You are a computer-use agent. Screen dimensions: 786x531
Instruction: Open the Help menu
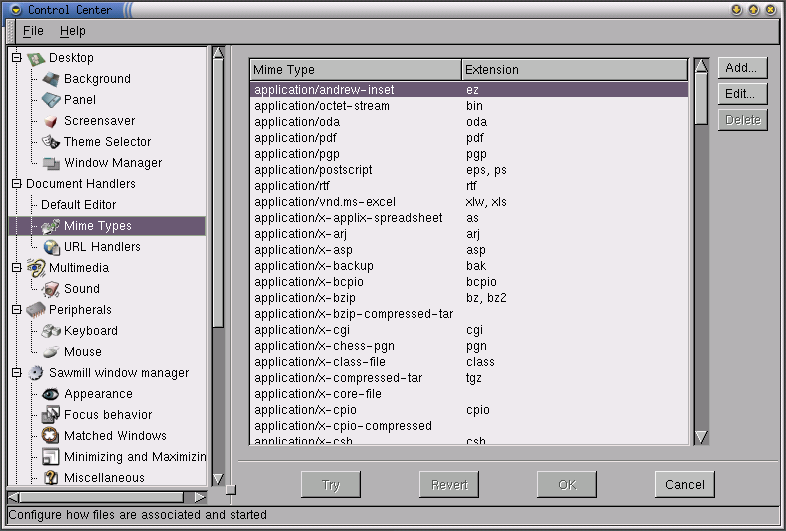[73, 31]
